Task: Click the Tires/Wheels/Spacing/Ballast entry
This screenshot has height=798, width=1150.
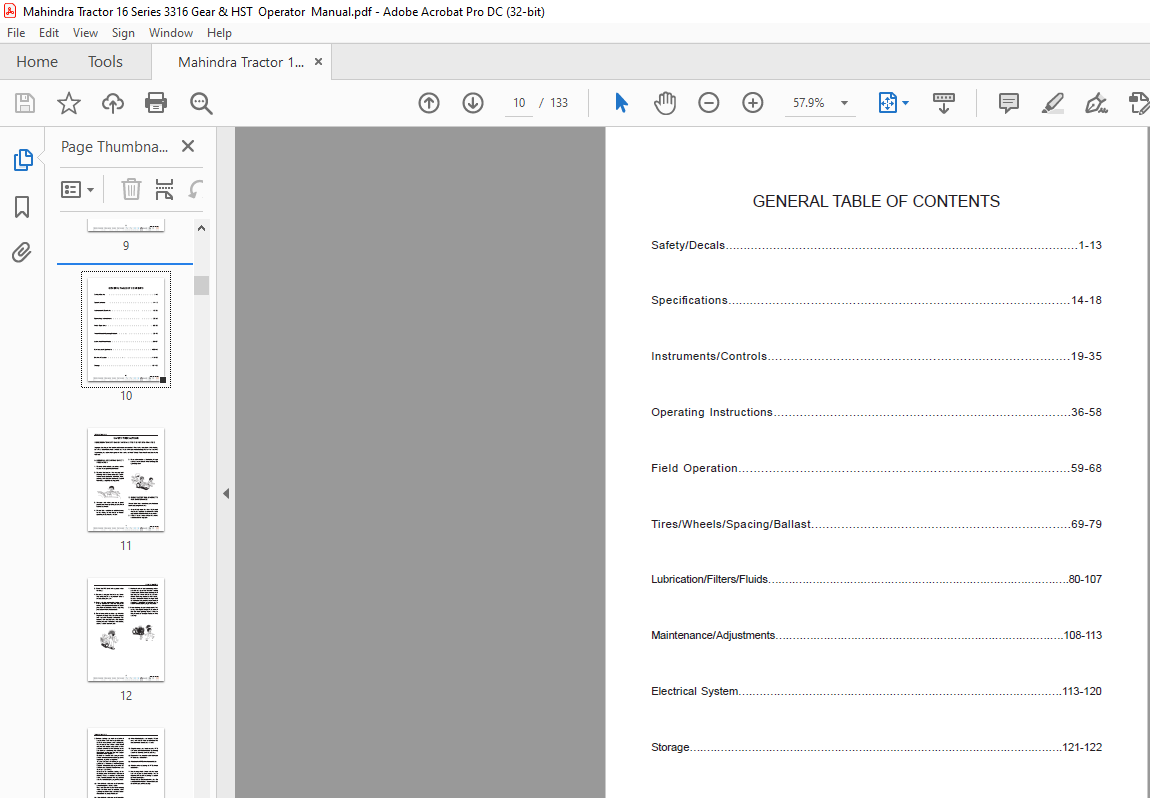Action: (x=876, y=524)
